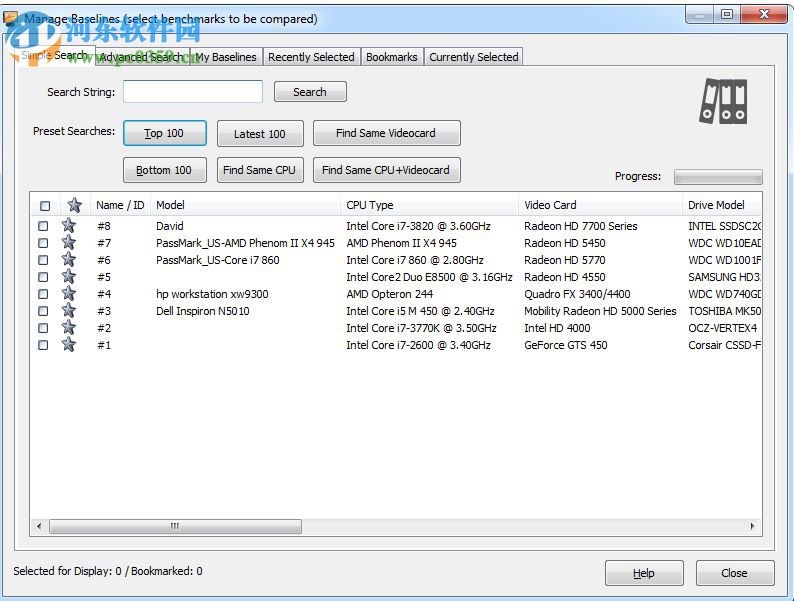
Task: Click the star column header icon
Action: pos(74,205)
